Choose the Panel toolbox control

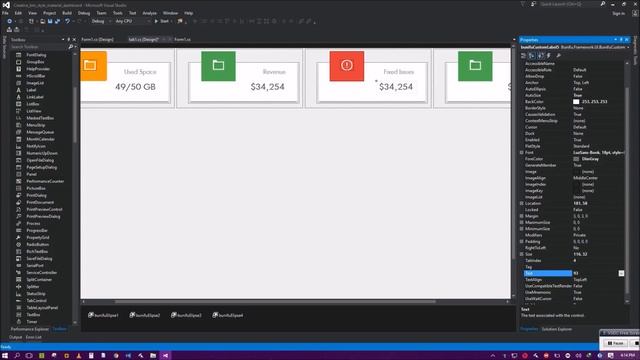32,174
